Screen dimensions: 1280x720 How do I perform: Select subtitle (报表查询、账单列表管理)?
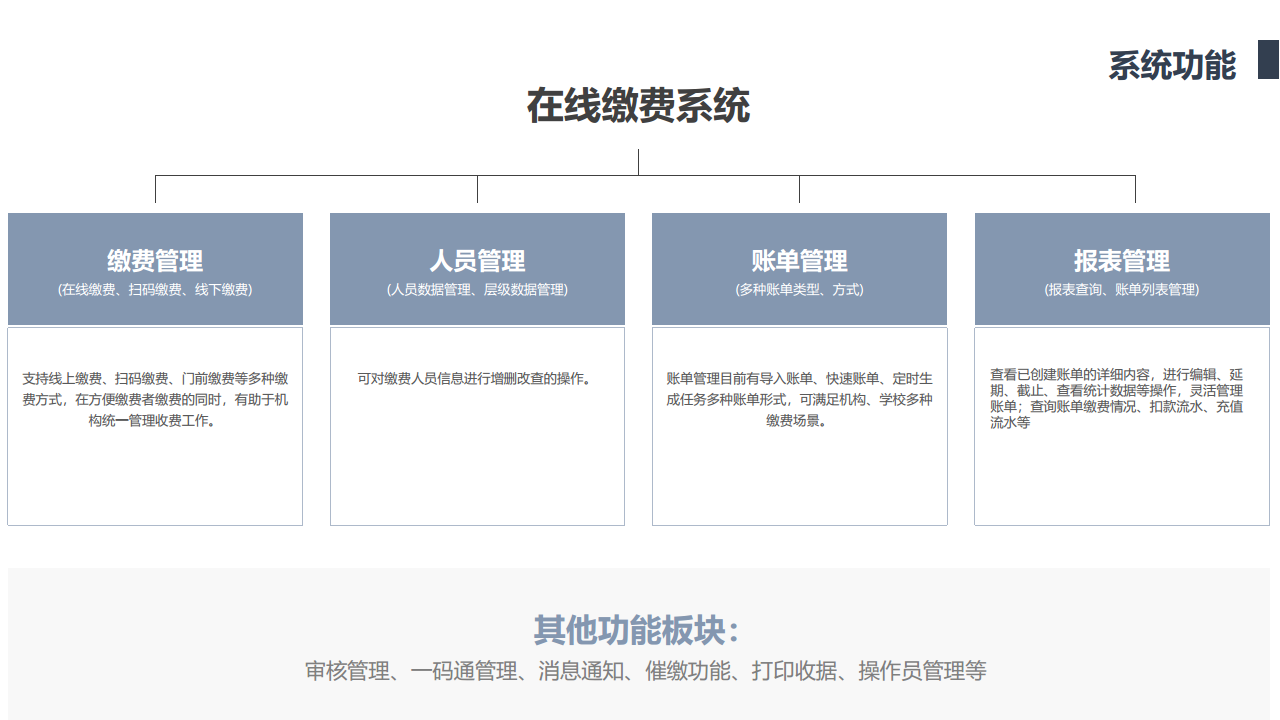(1122, 290)
